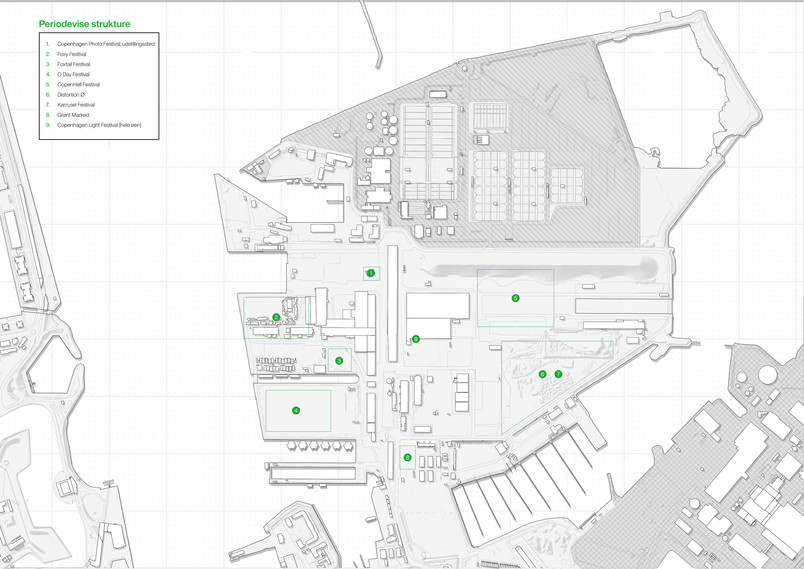Click green map marker number 1

click(x=371, y=273)
